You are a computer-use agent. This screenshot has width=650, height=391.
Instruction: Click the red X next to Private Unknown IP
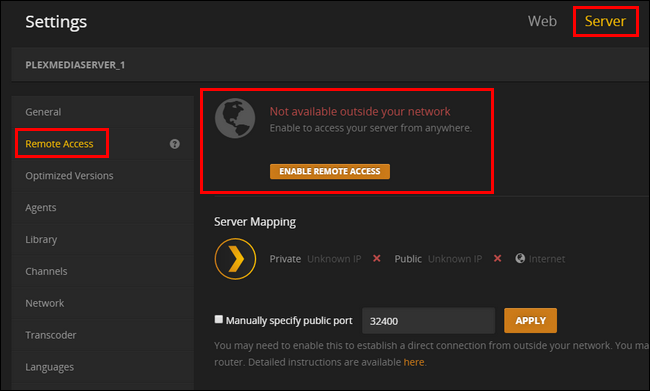(x=376, y=258)
